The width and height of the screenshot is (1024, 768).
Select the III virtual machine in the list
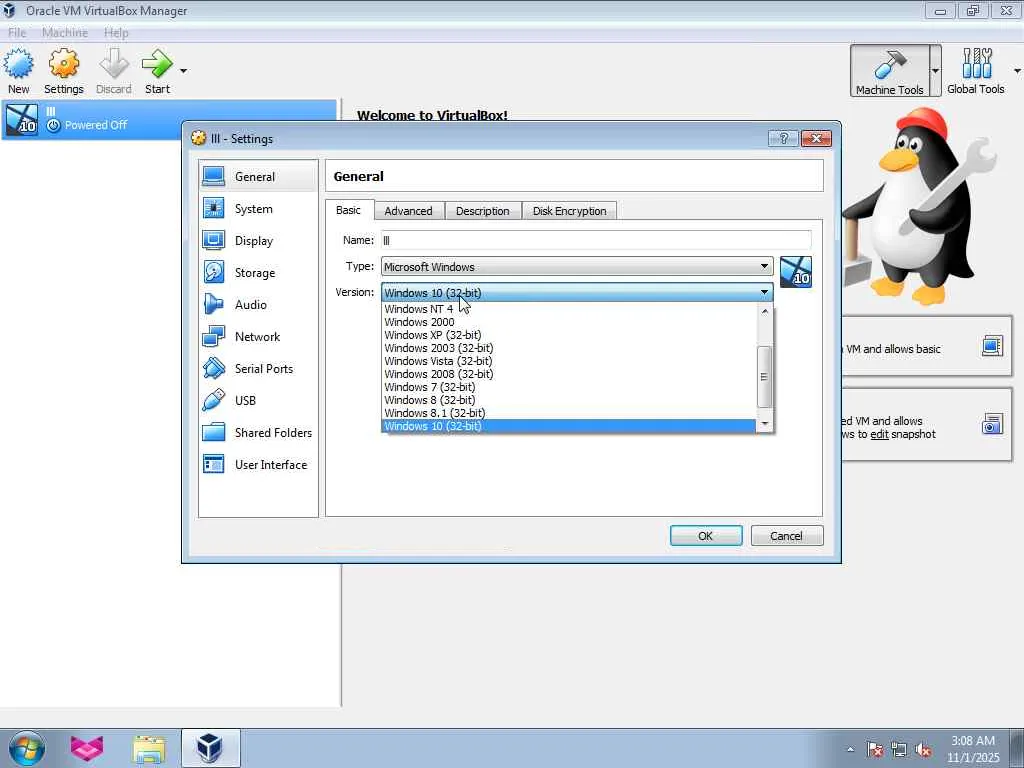coord(168,120)
